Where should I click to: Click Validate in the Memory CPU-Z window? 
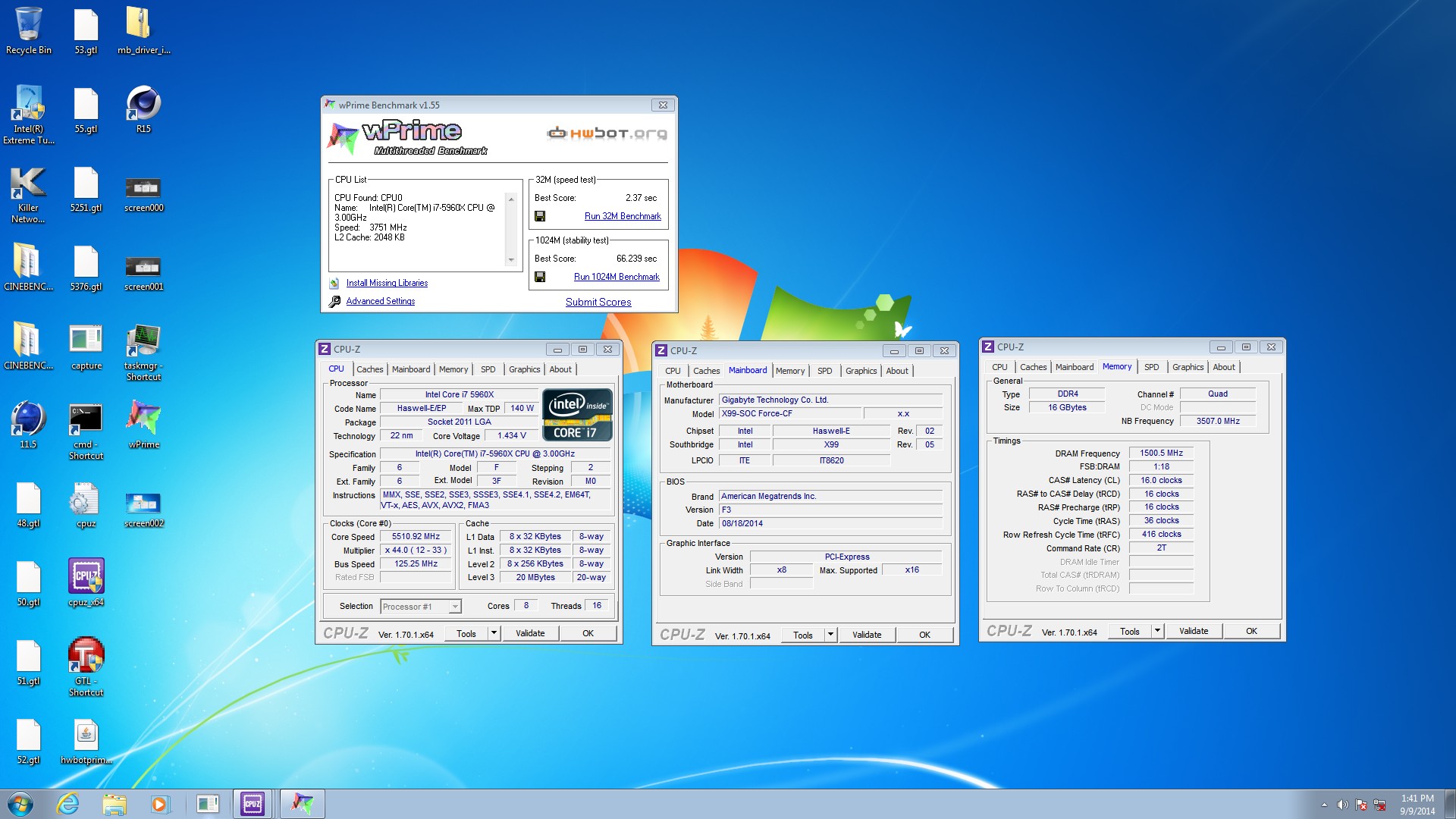point(1194,631)
